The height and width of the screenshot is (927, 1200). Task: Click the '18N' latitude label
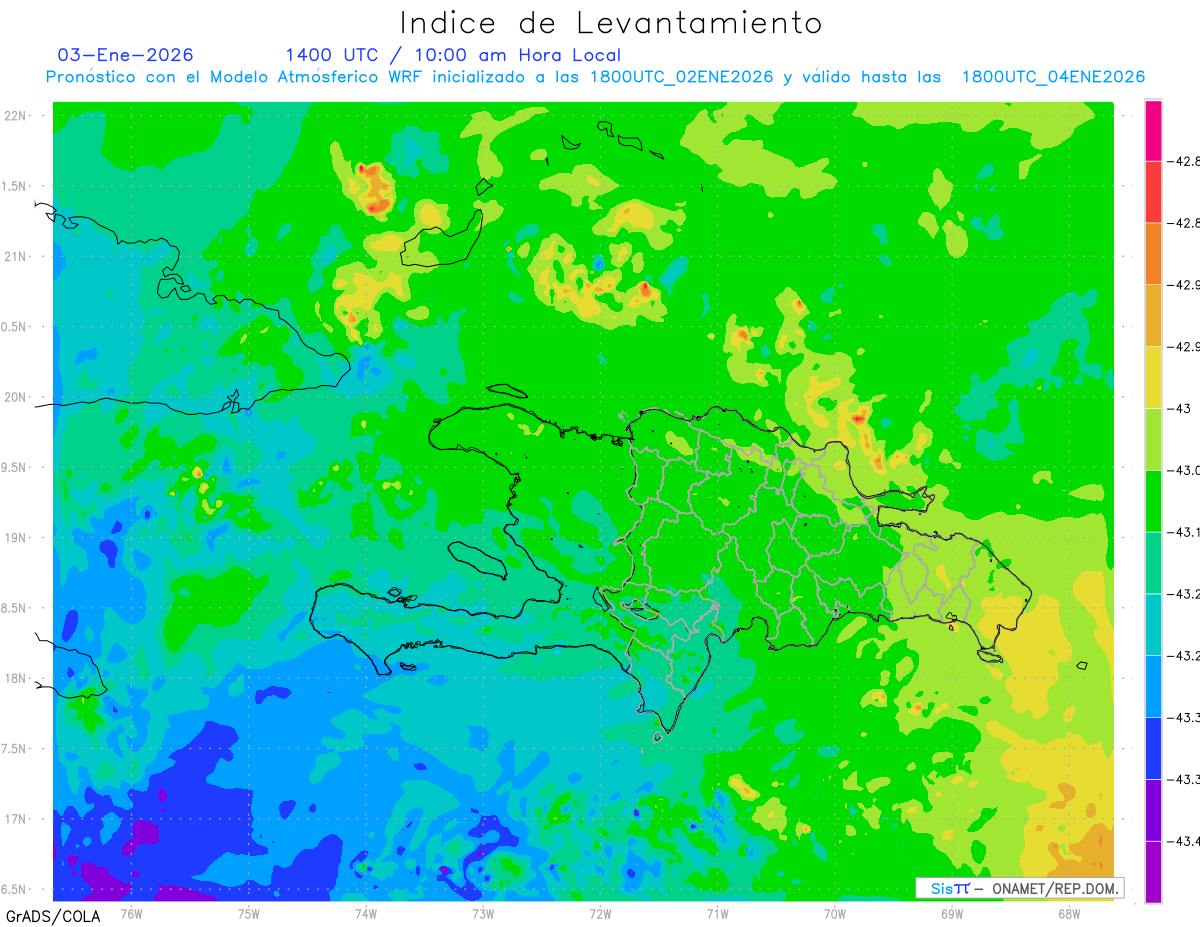pos(16,679)
